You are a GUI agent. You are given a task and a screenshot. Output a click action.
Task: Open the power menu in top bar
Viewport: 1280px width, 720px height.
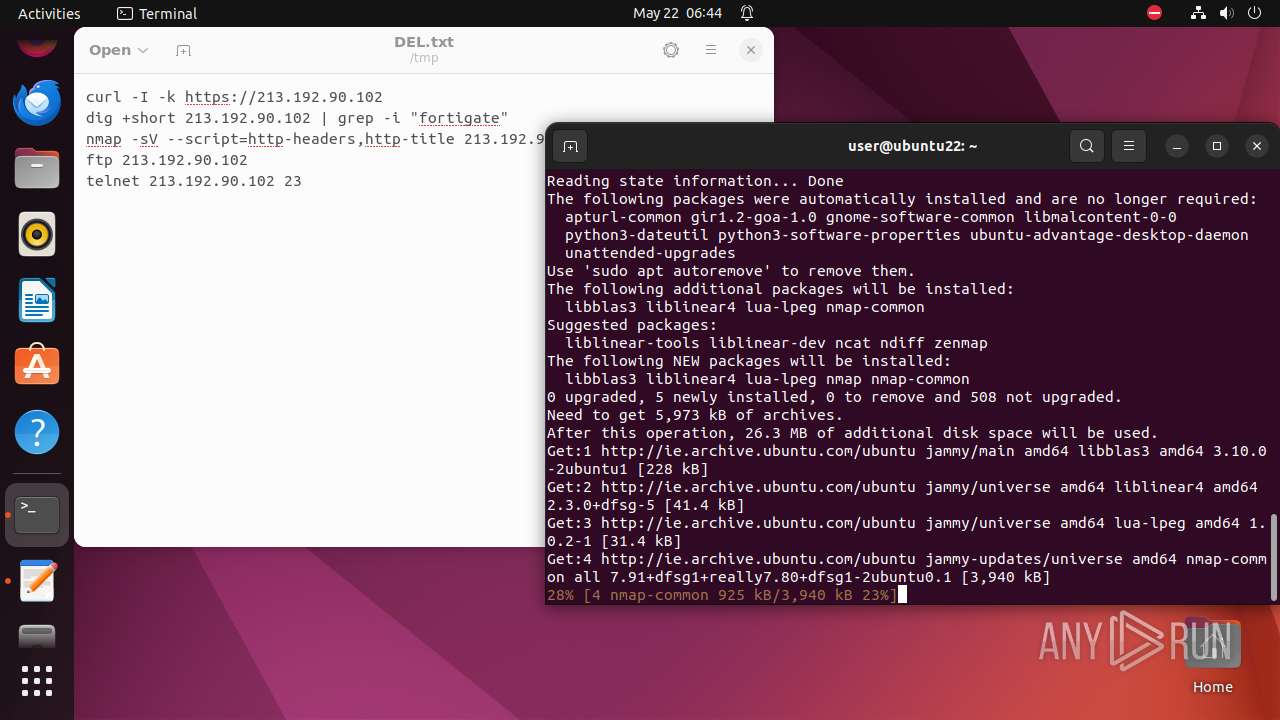(1255, 13)
